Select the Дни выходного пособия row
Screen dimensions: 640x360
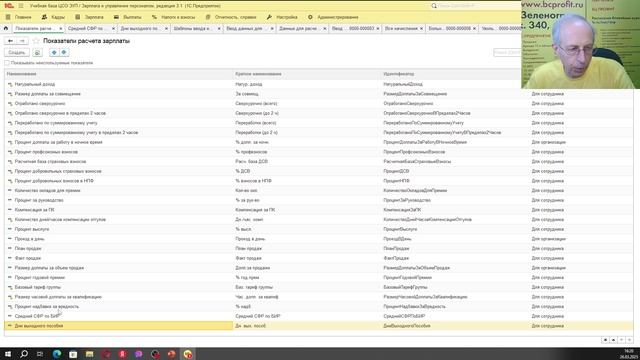pos(318,326)
